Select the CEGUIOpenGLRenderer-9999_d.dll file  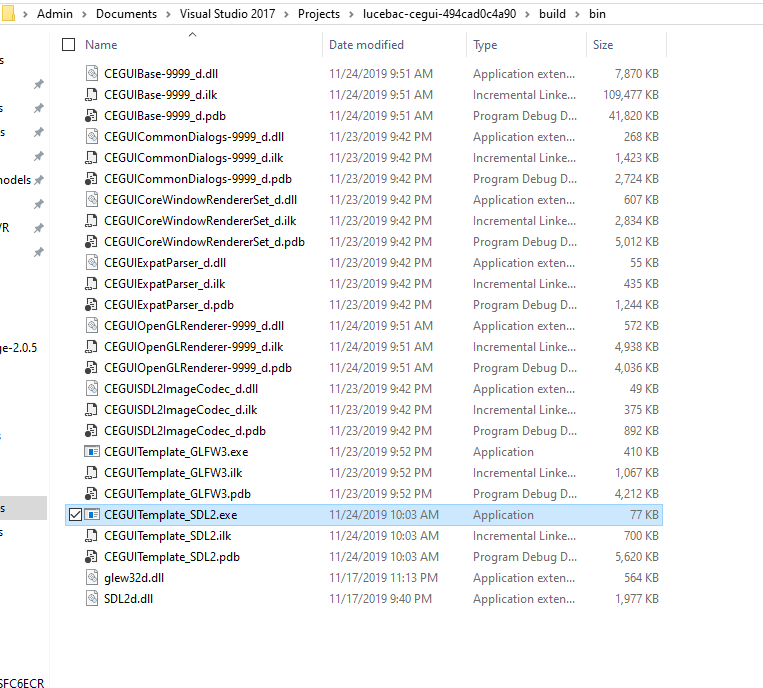click(193, 326)
